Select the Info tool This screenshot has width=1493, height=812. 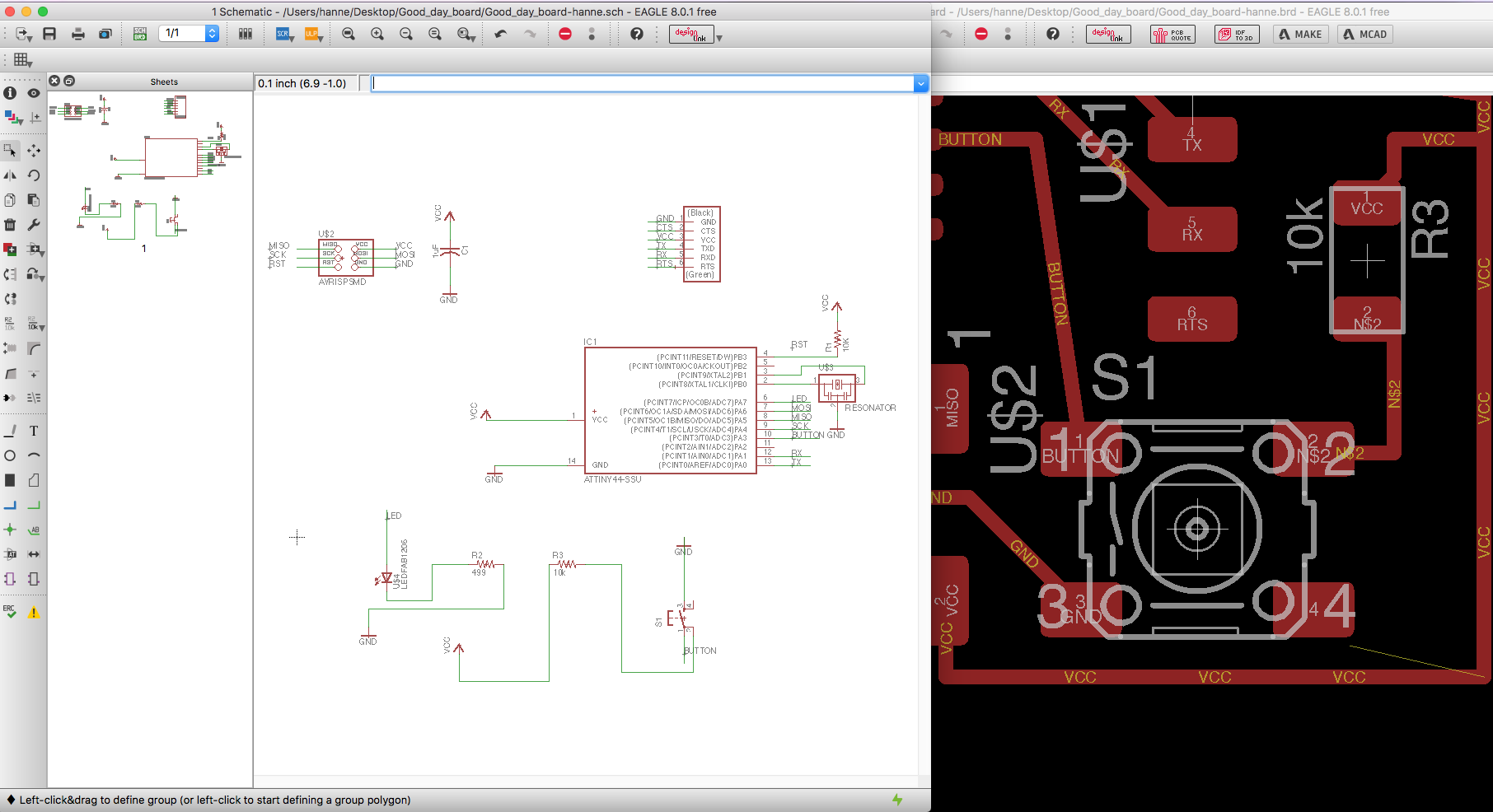(x=10, y=93)
